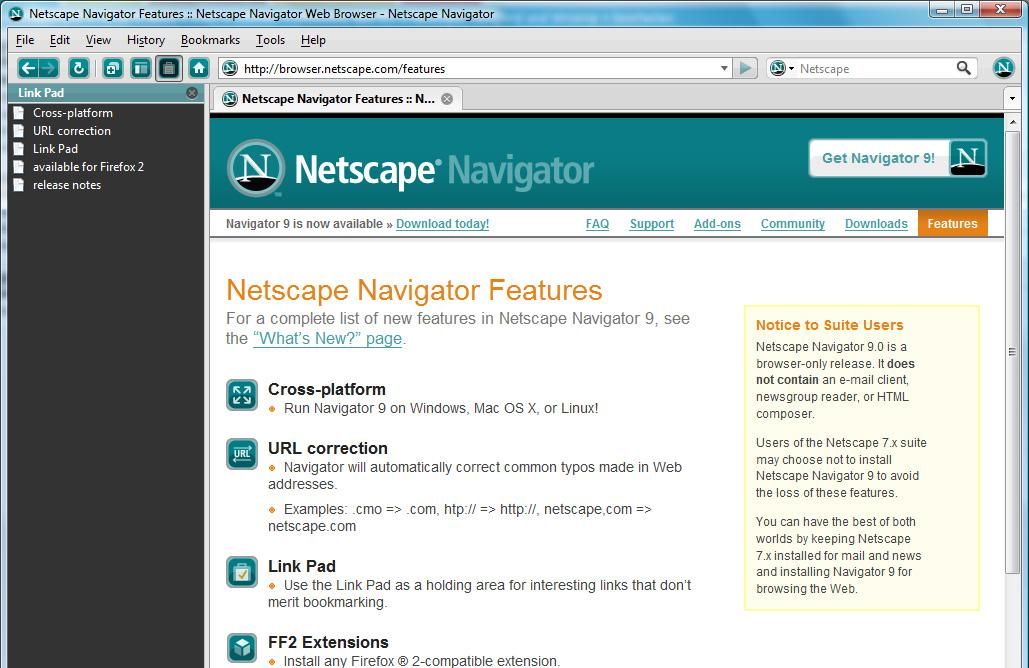
Task: Go back using the Back arrow button
Action: click(28, 68)
